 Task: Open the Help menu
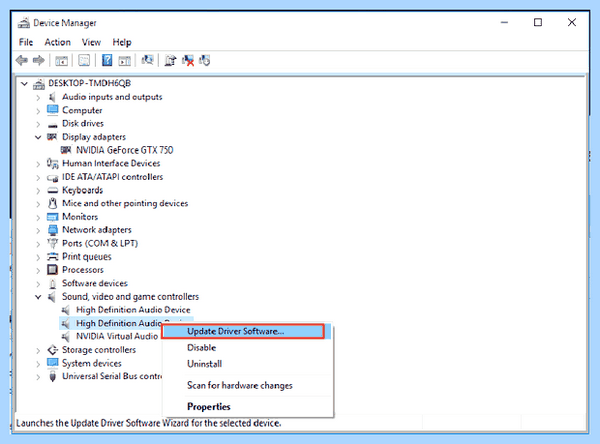(122, 42)
